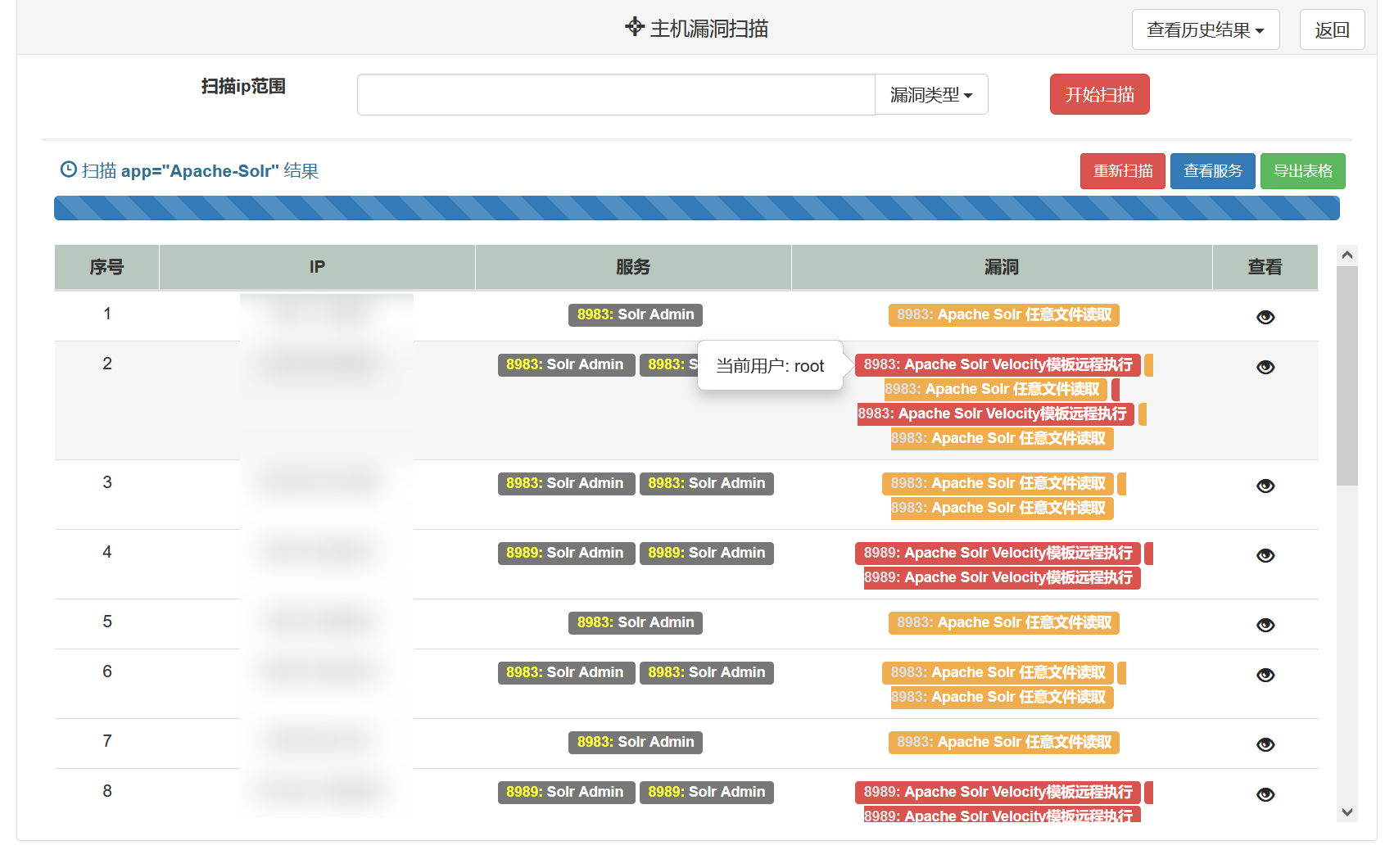Click the striped blue scan progress bar
The image size is (1394, 868).
tap(697, 208)
